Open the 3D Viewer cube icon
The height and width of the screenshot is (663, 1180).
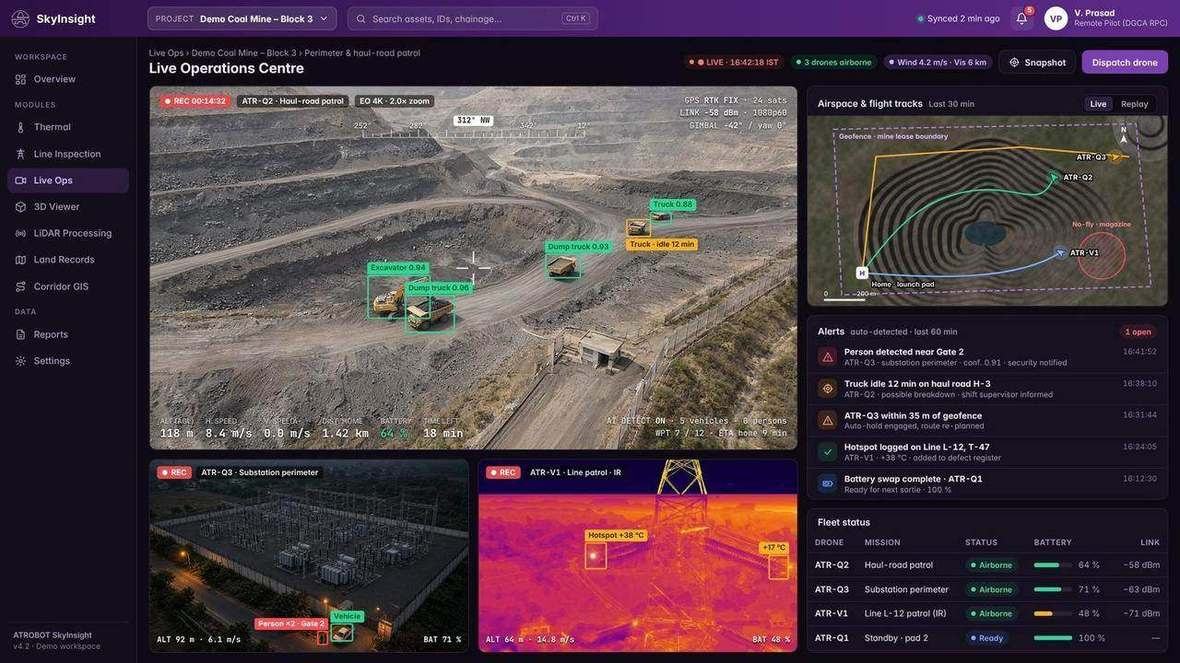point(21,207)
